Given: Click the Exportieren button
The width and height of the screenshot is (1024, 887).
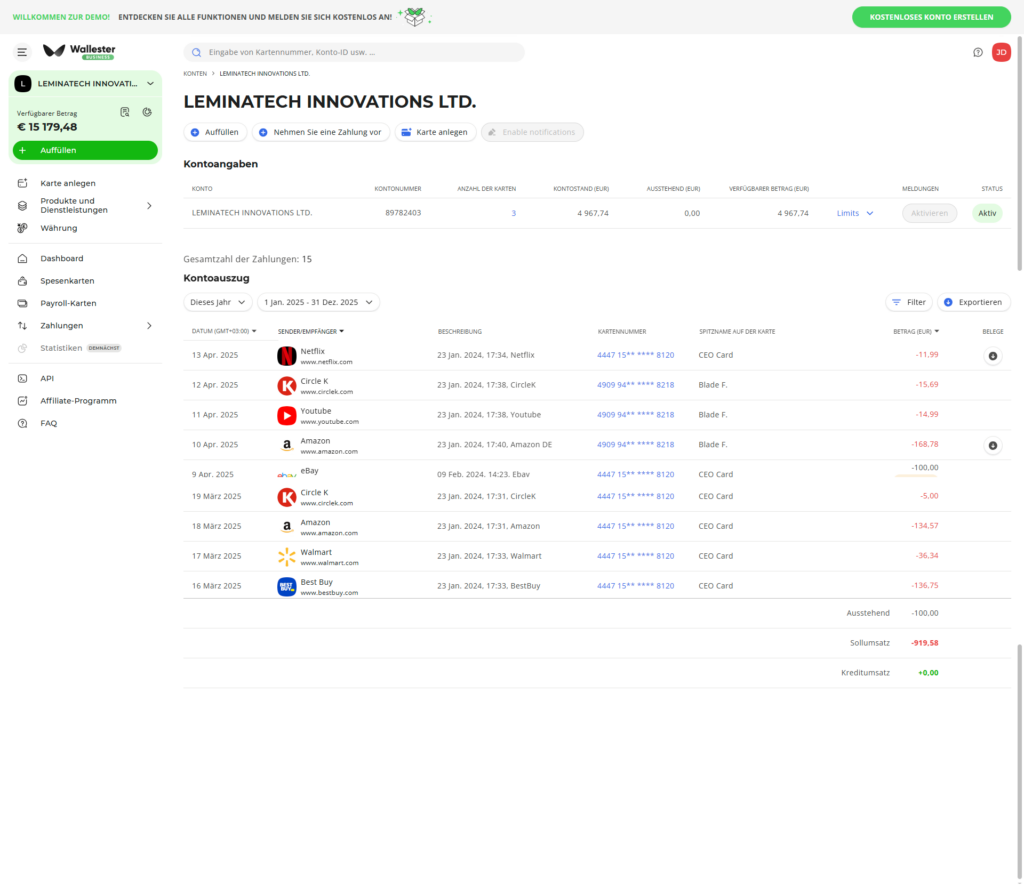Looking at the screenshot, I should point(973,302).
